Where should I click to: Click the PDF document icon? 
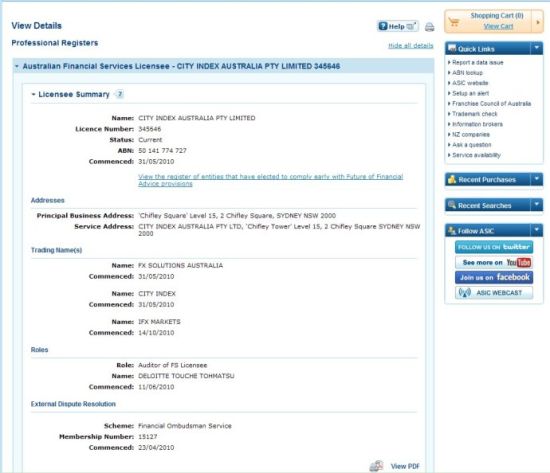[376, 466]
